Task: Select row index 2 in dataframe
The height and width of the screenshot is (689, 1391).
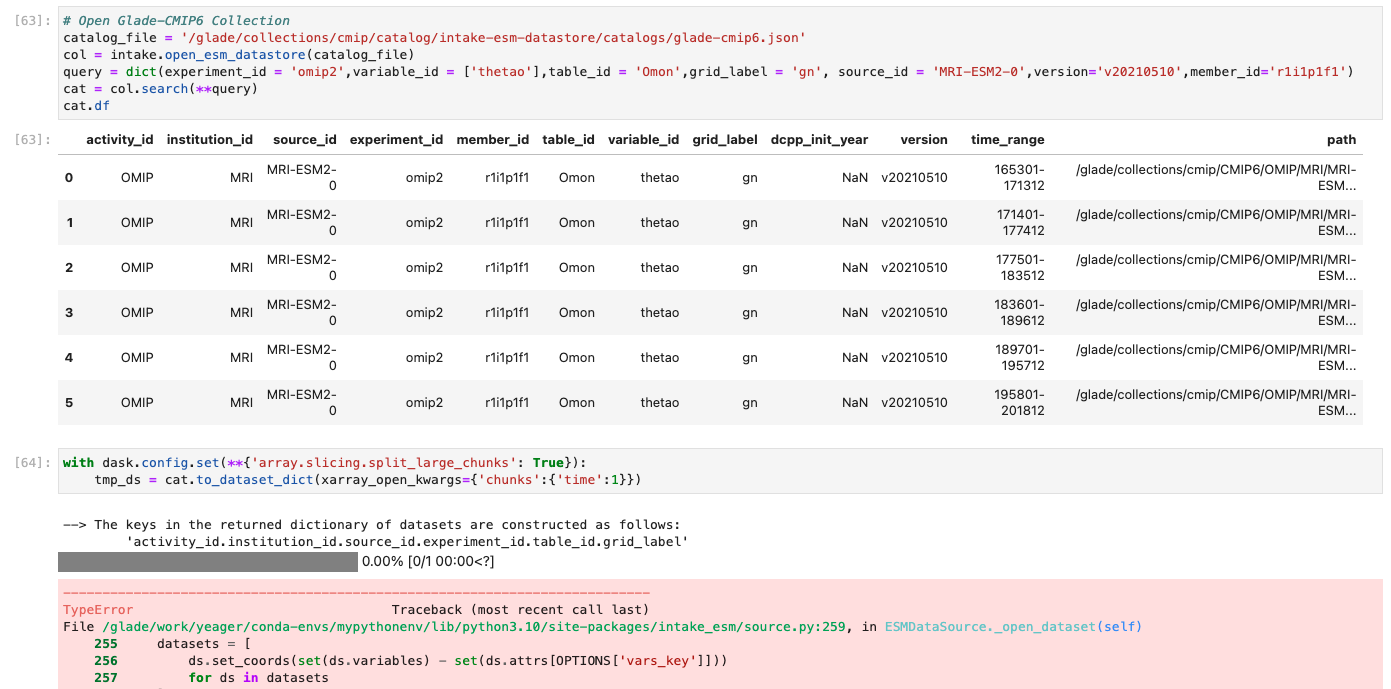Action: click(x=69, y=267)
